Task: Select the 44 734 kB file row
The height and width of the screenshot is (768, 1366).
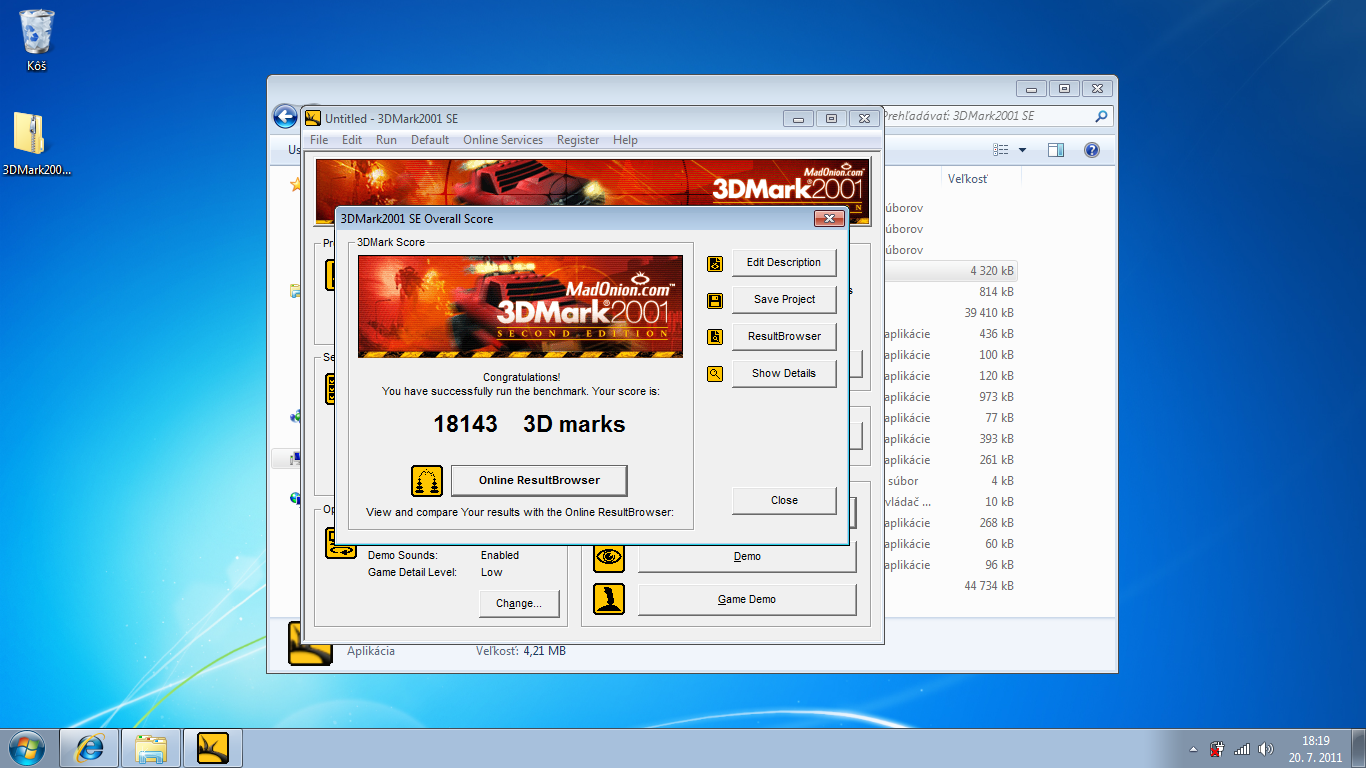Action: (950, 586)
